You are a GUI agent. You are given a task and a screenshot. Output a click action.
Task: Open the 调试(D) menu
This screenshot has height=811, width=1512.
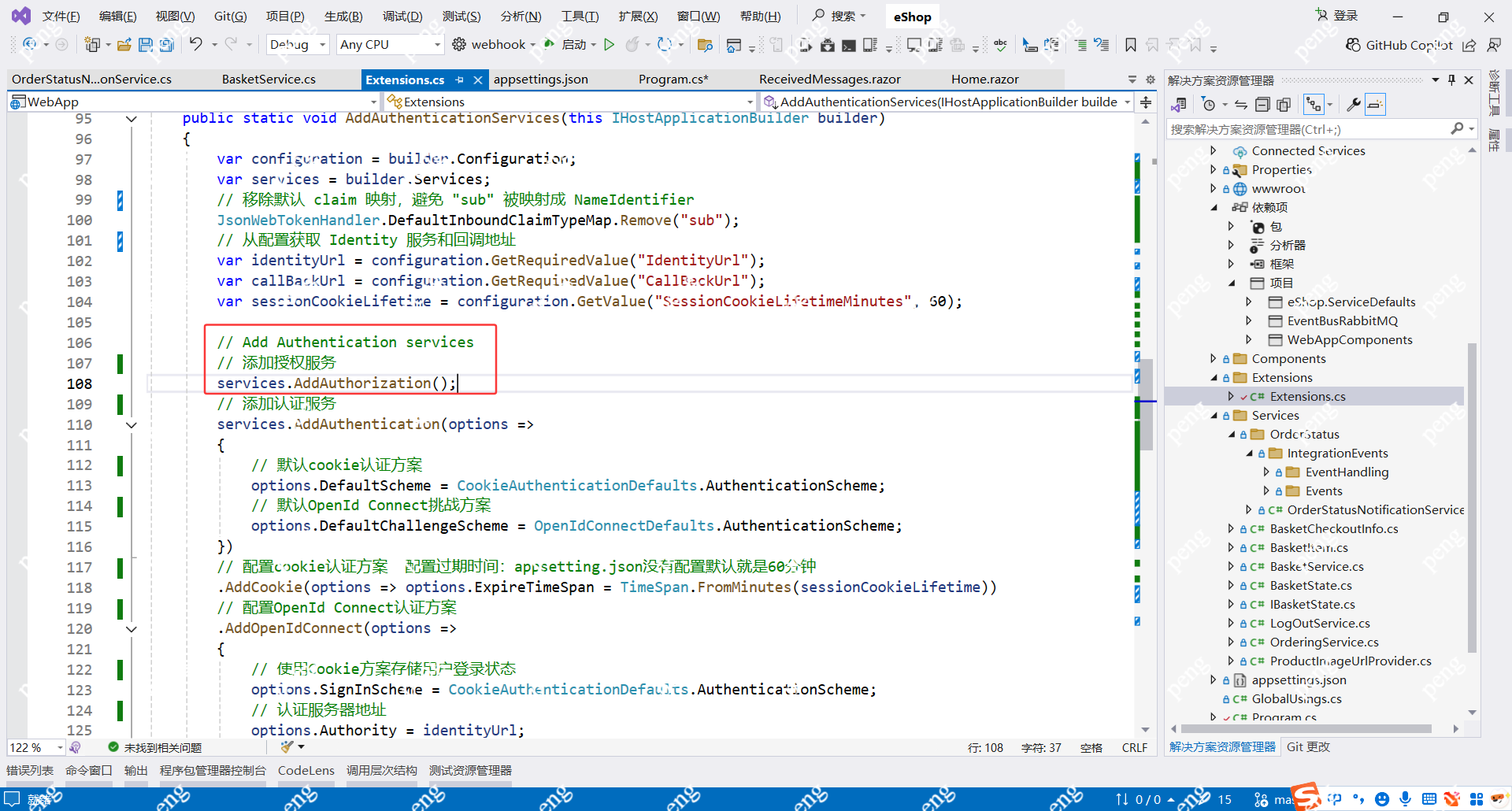point(402,17)
